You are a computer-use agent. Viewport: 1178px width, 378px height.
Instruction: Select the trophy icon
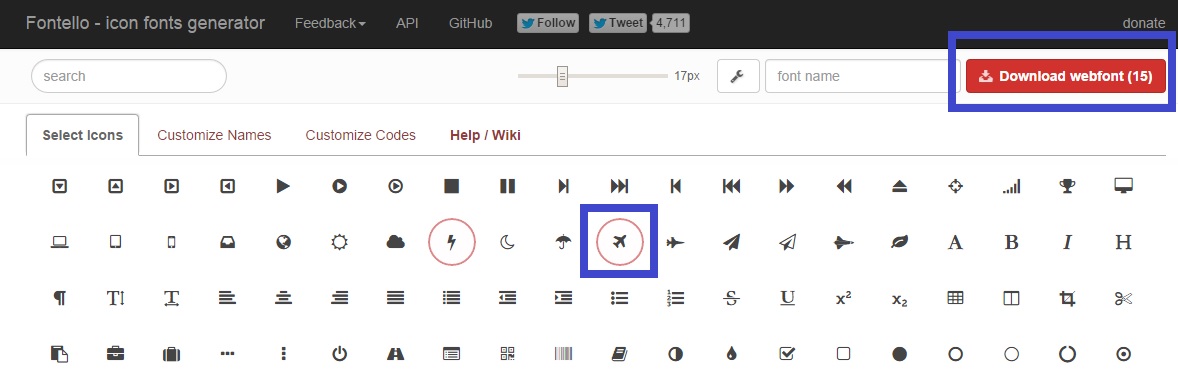point(1067,186)
